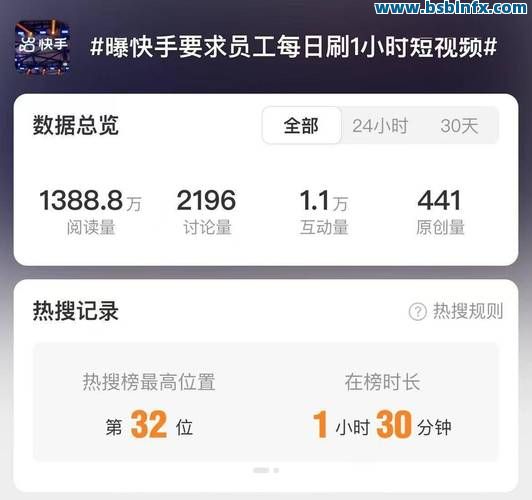This screenshot has width=532, height=500.
Task: Click the 2196 讨论量 statistic
Action: tap(207, 212)
